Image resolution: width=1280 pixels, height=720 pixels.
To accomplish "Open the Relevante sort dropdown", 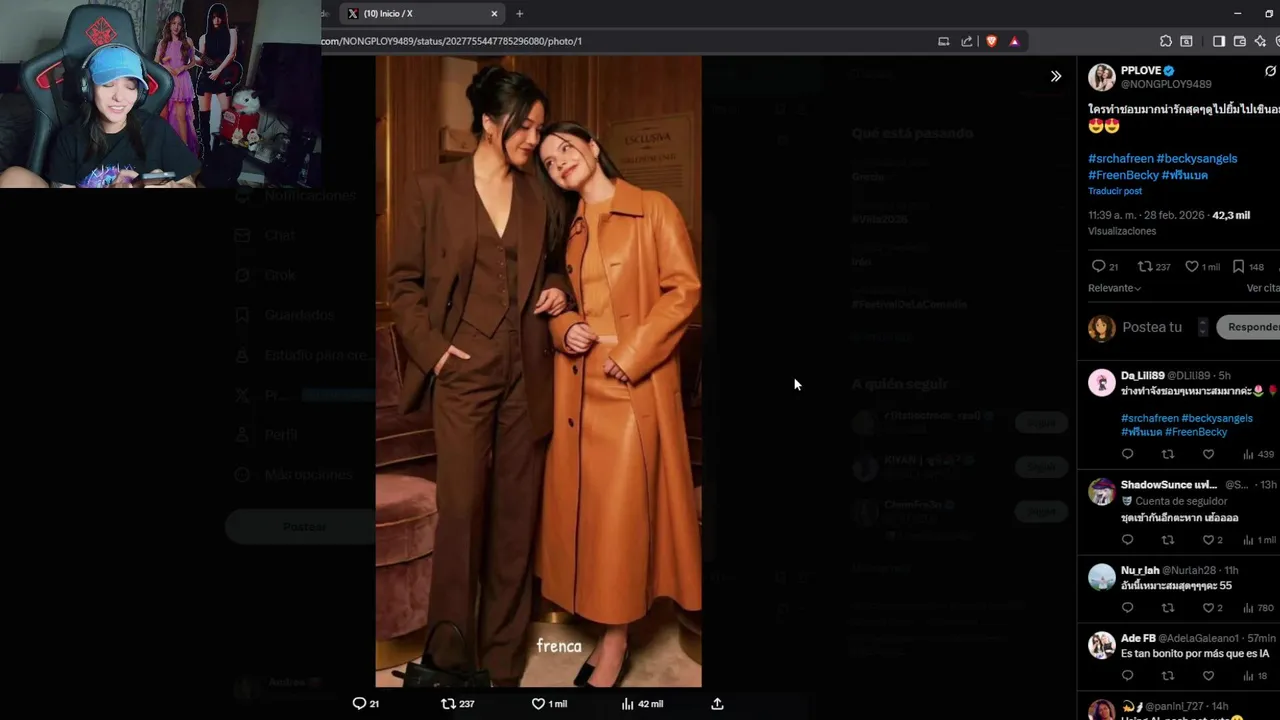I will point(1114,288).
